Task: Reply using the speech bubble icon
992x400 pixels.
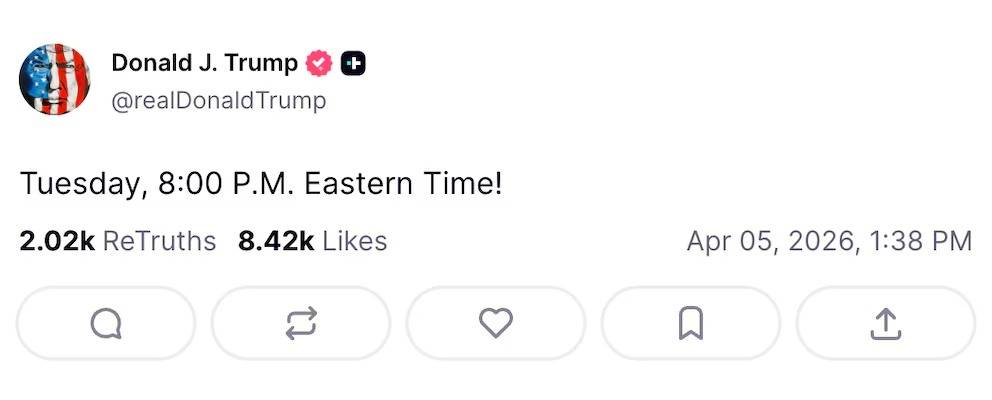Action: (106, 323)
